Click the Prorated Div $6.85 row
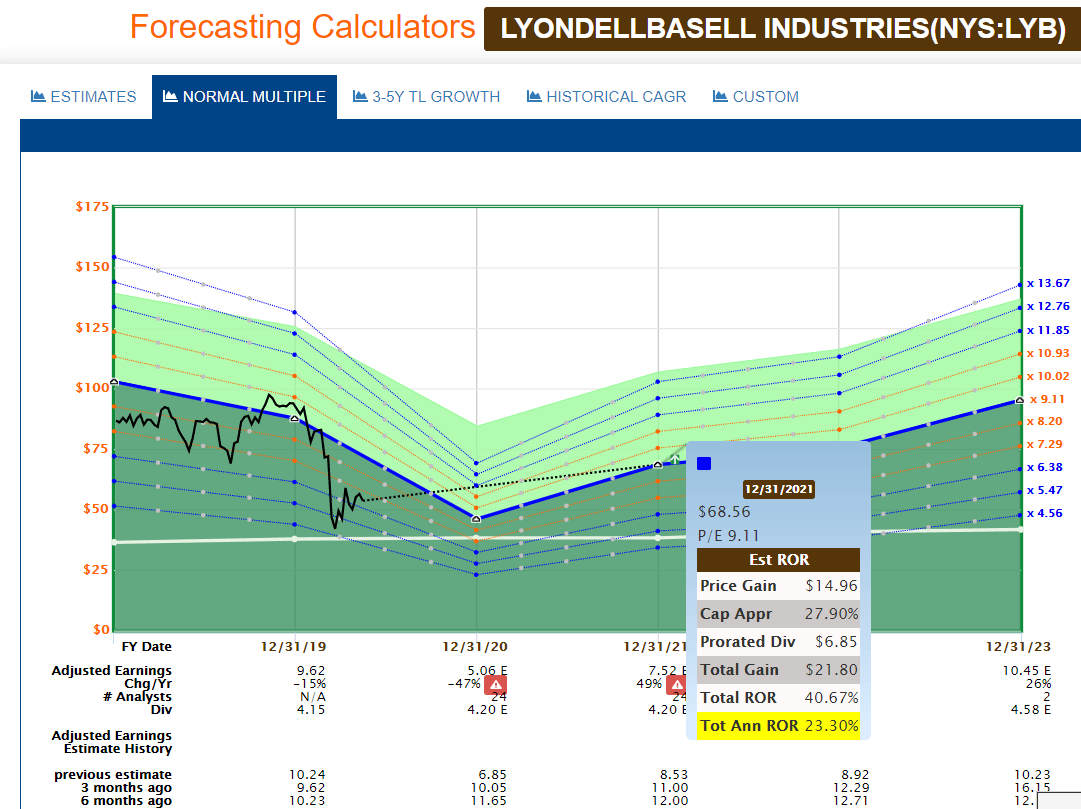 [x=778, y=641]
